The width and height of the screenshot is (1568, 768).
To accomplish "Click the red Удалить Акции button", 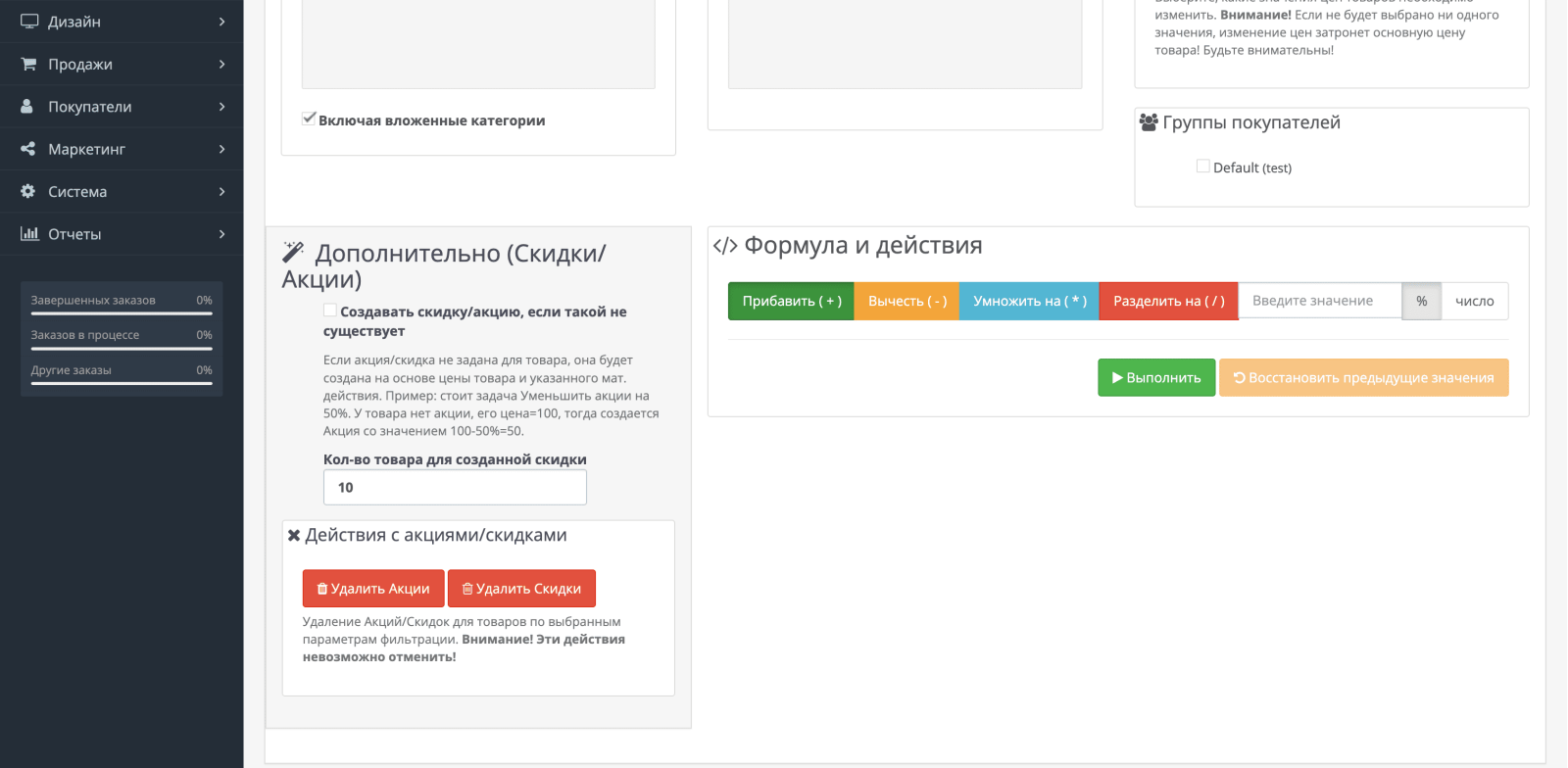I will click(373, 589).
